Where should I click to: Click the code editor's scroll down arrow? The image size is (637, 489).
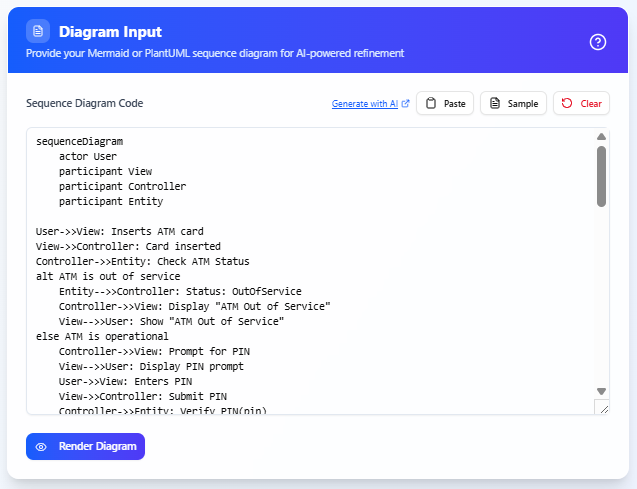click(601, 391)
